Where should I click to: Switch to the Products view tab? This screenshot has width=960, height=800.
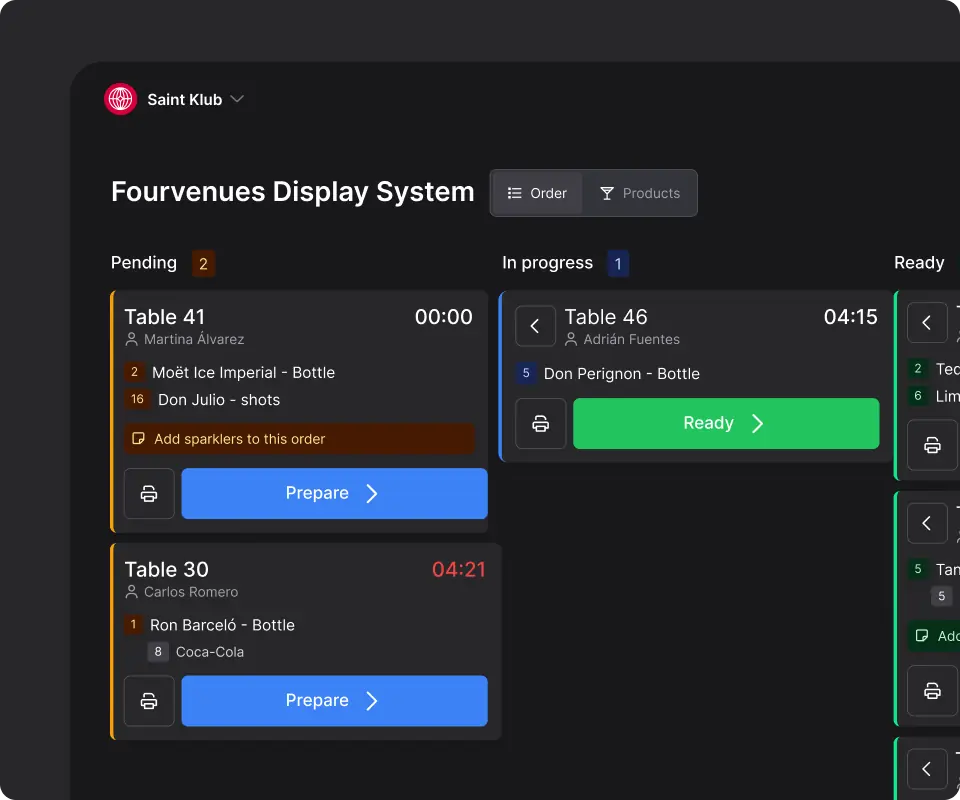click(639, 193)
